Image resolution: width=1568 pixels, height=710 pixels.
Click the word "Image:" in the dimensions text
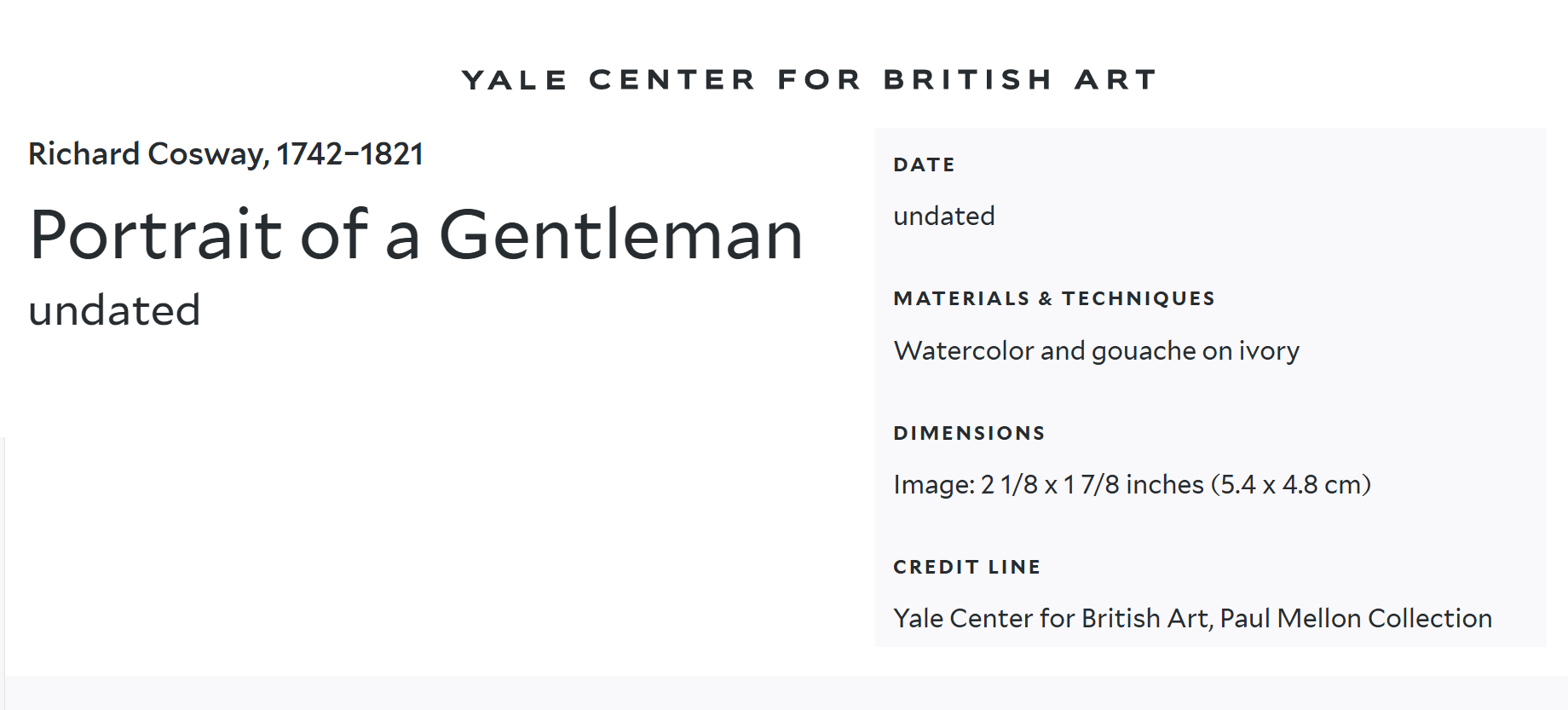tap(933, 485)
